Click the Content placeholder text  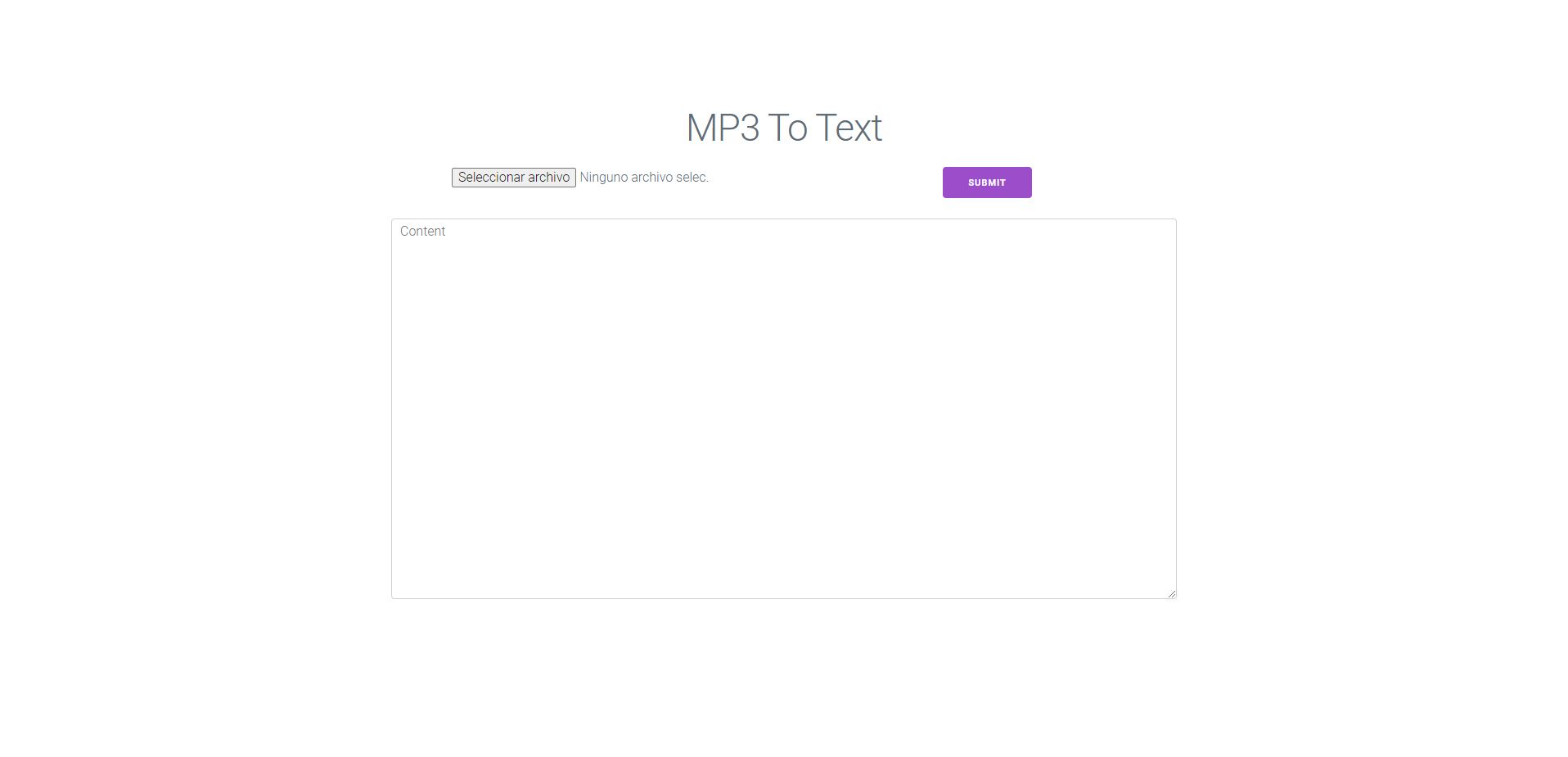[x=422, y=232]
